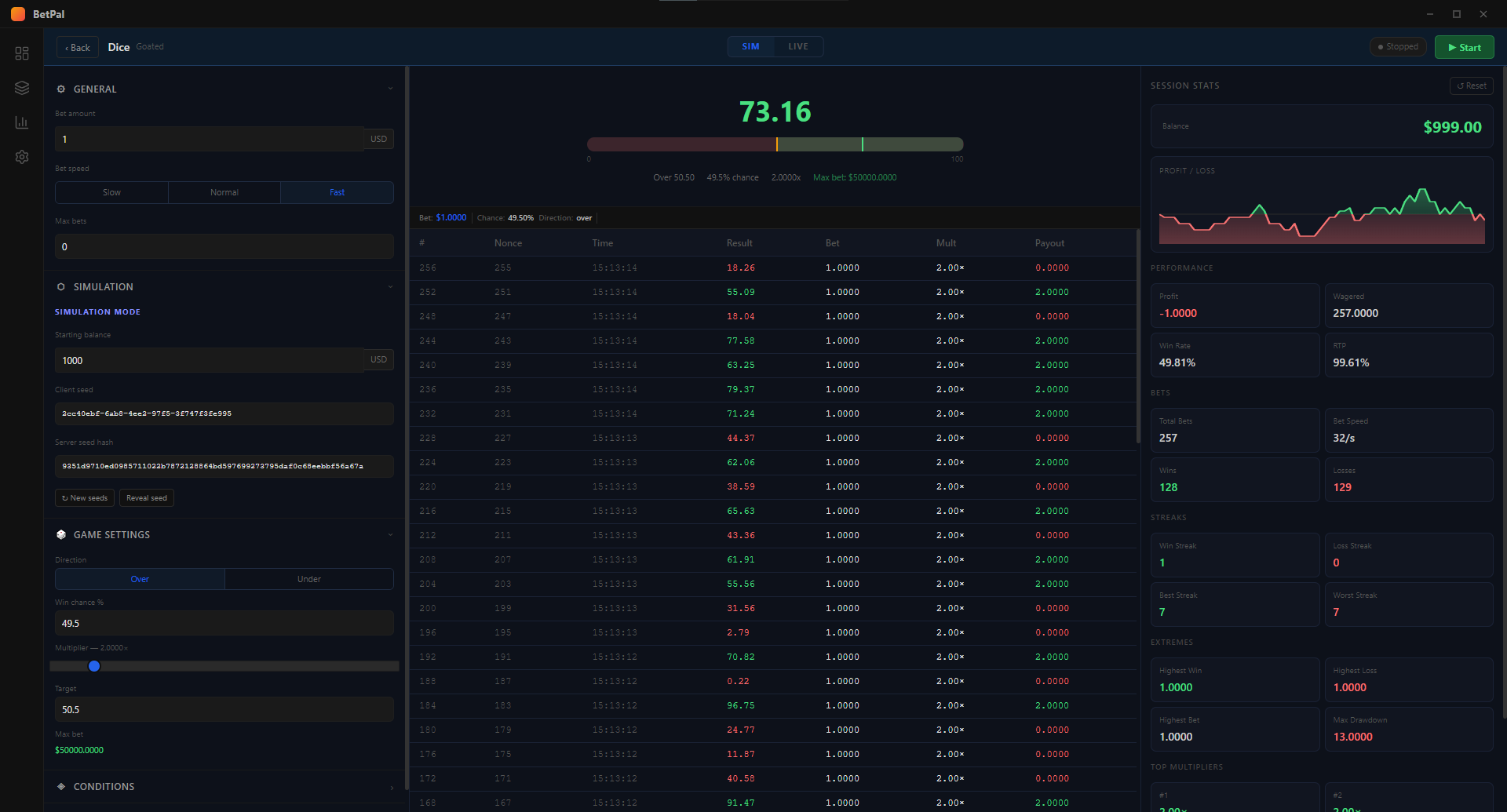Select the SIM mode tab
Screen dimensions: 1507x812
pos(750,47)
